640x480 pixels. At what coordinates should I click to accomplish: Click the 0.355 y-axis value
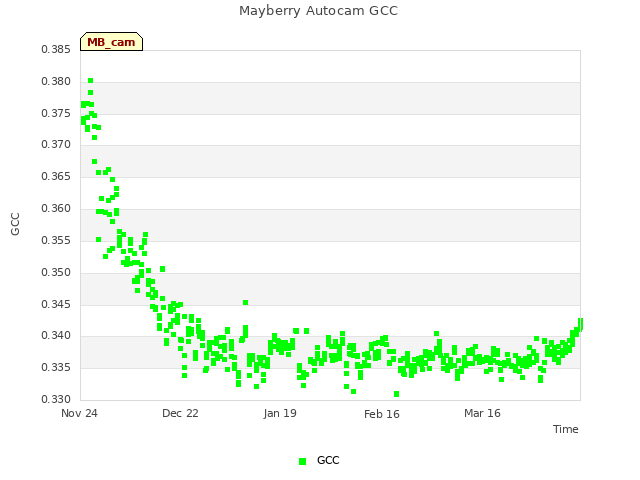point(56,240)
